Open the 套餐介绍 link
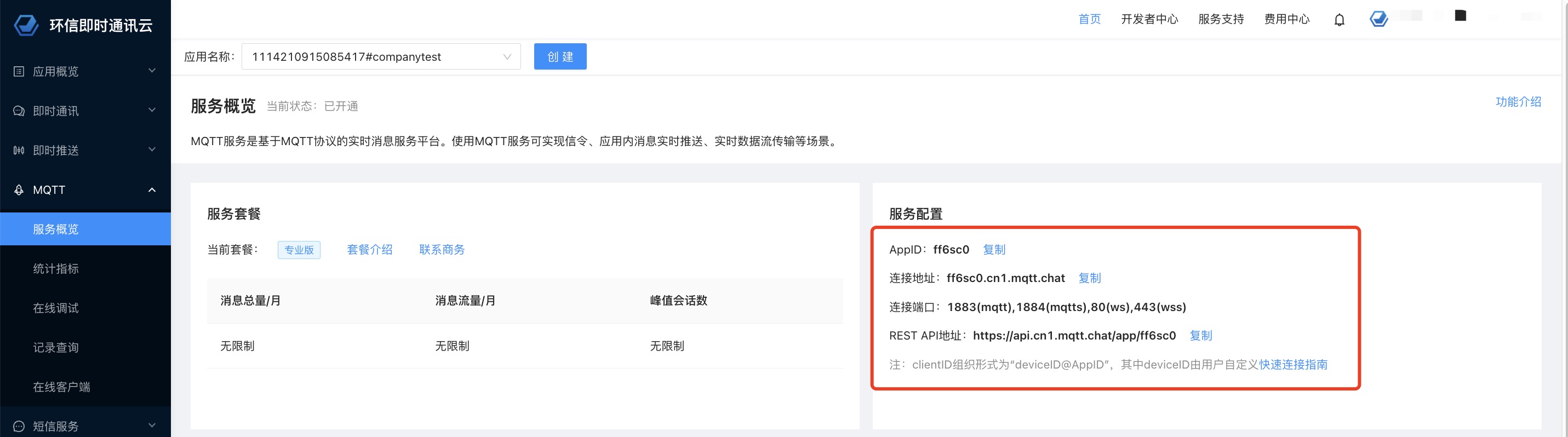 click(369, 250)
